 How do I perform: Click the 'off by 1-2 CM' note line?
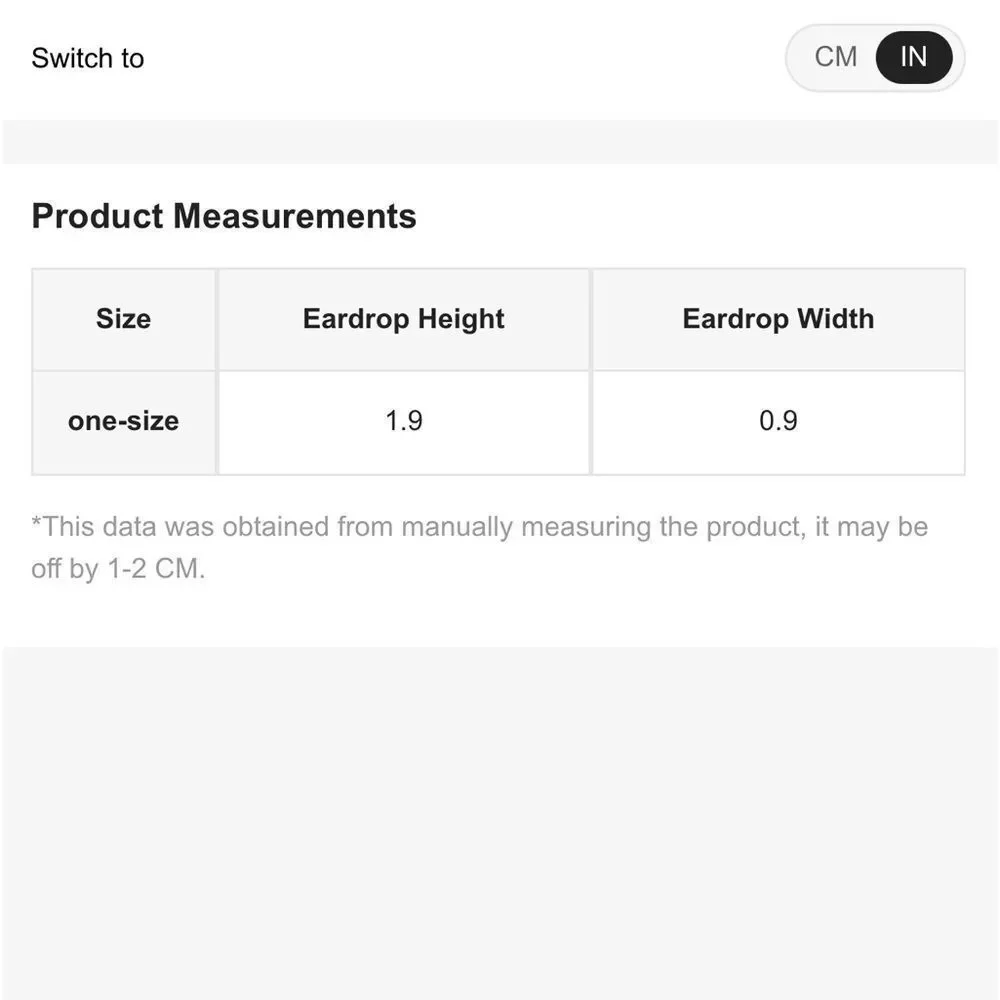[x=119, y=568]
